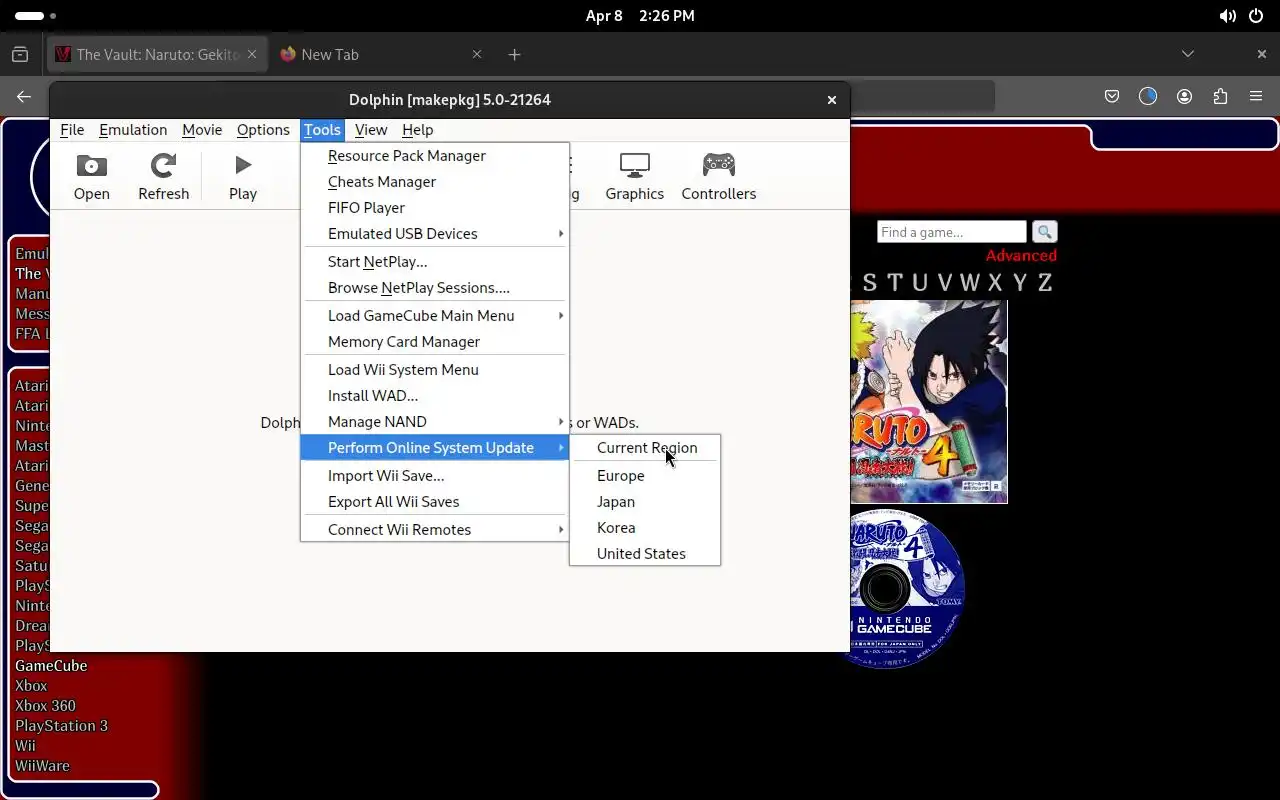Select Load Wii System Menu
This screenshot has width=1280, height=800.
[x=435, y=370]
